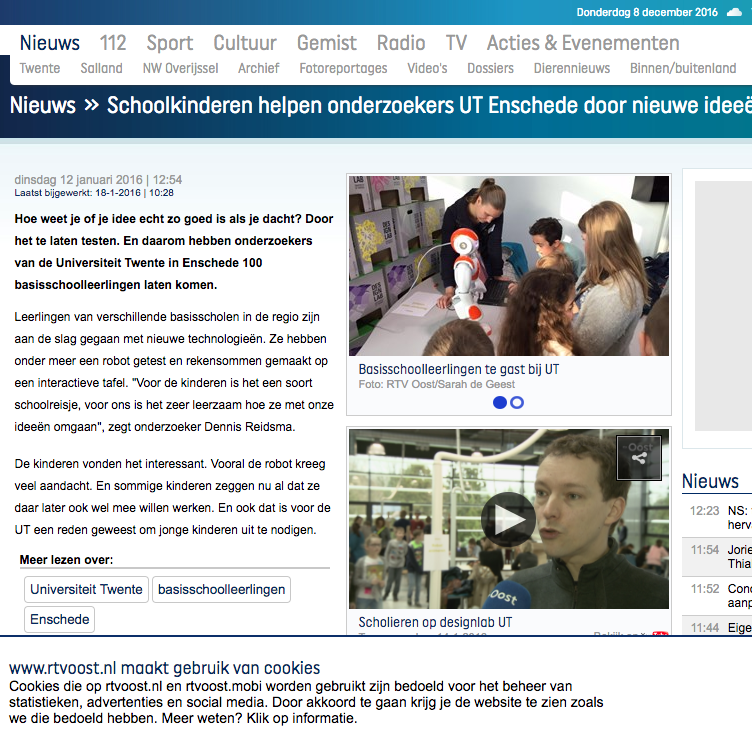Viewport: 752px width, 733px height.
Task: Open the Twente regional news link
Action: pyautogui.click(x=40, y=68)
